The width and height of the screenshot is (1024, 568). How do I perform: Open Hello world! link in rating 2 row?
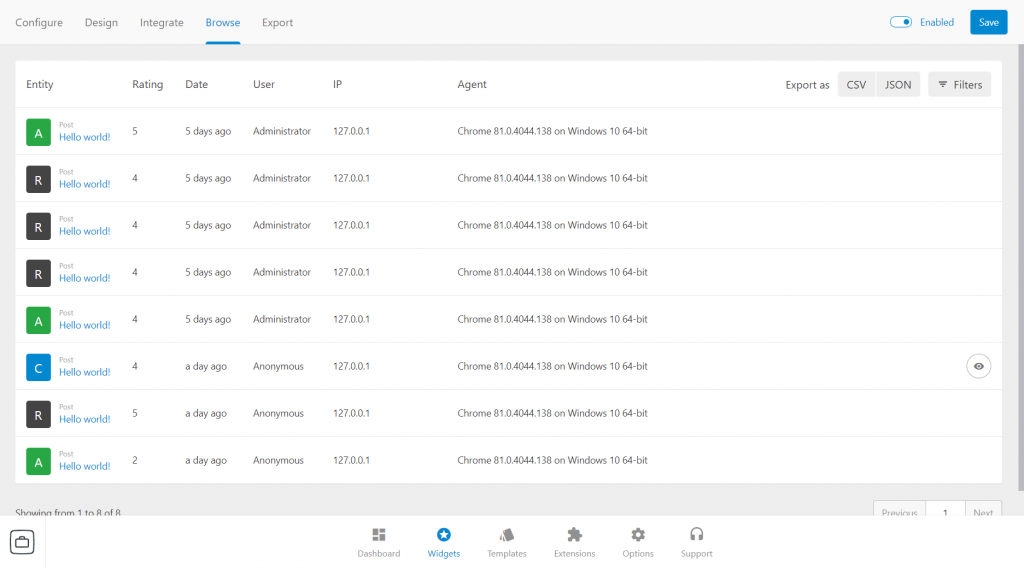click(85, 466)
